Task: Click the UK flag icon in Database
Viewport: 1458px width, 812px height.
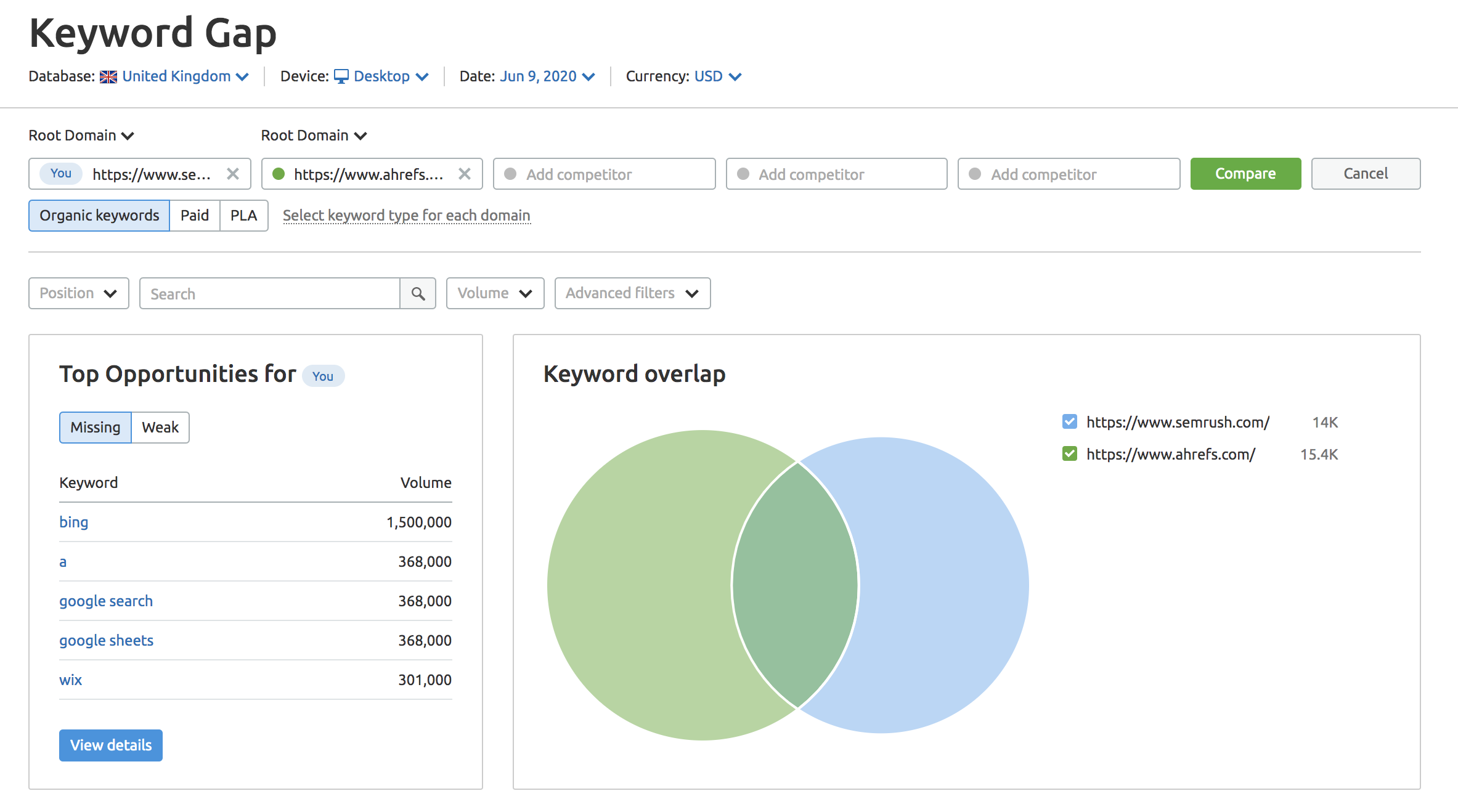Action: click(x=108, y=76)
